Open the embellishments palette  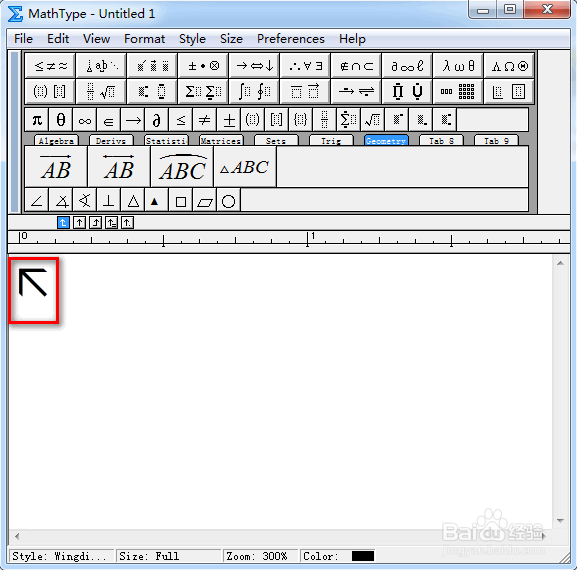point(152,66)
